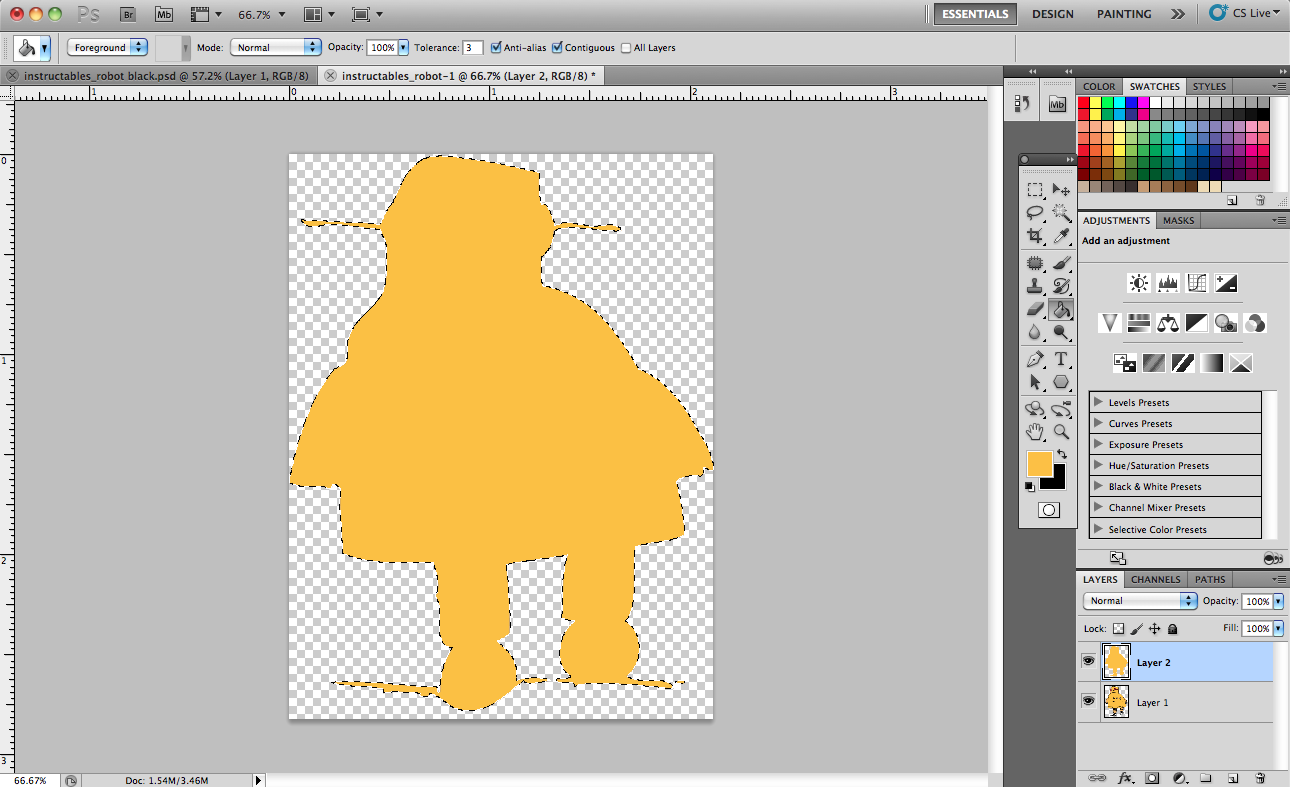This screenshot has width=1290, height=787.
Task: Switch to the Masks tab
Action: 1178,220
